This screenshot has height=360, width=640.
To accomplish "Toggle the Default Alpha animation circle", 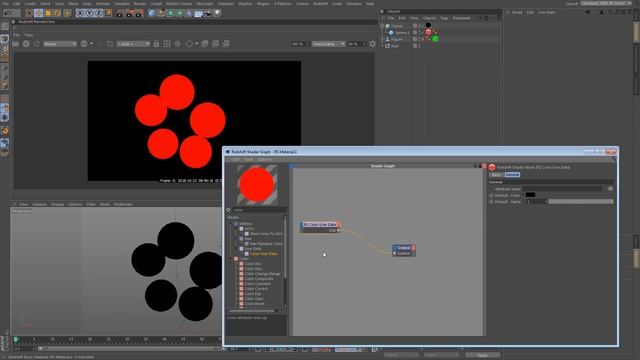I will [x=491, y=202].
